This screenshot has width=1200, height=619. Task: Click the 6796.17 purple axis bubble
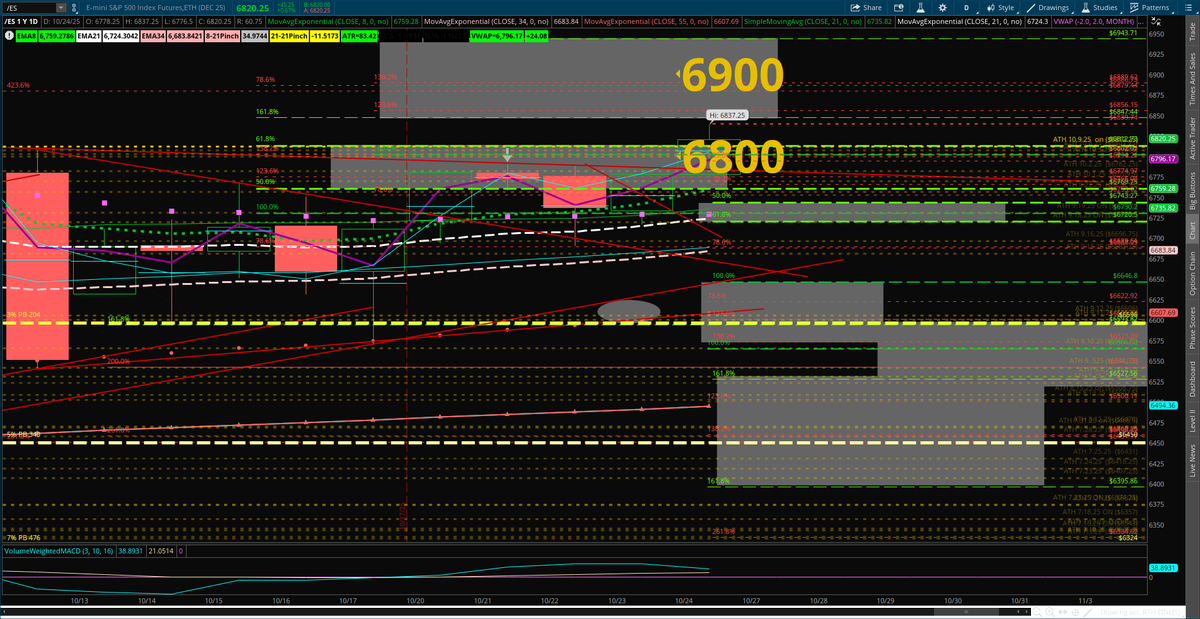pyautogui.click(x=1164, y=158)
